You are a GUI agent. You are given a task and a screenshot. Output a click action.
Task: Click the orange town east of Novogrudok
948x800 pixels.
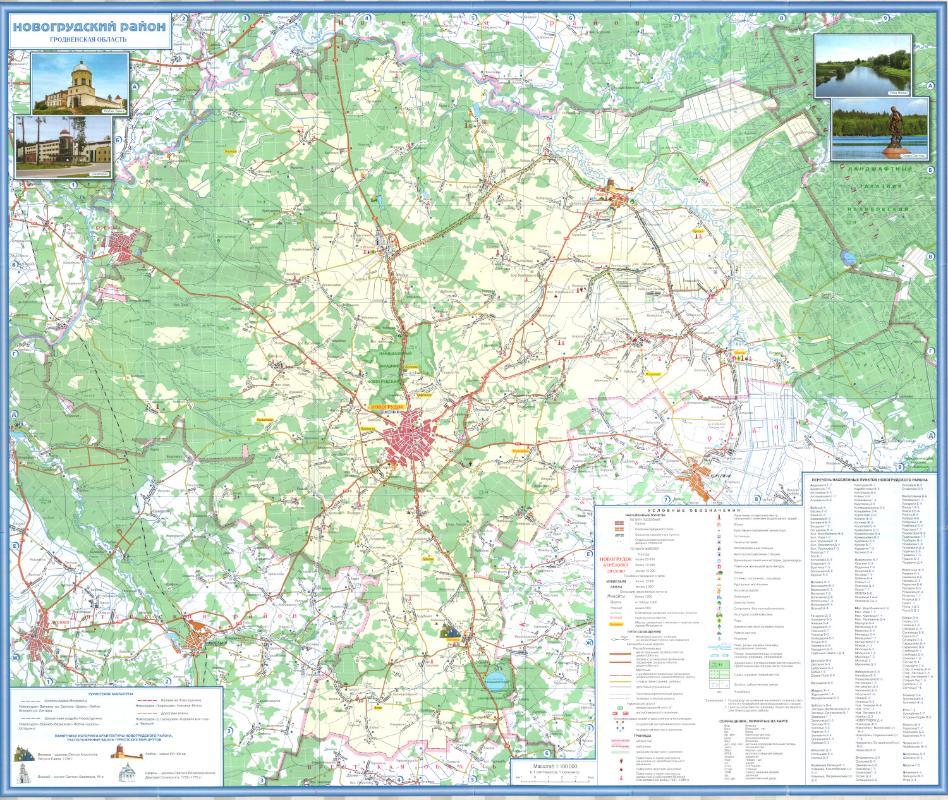pyautogui.click(x=705, y=478)
